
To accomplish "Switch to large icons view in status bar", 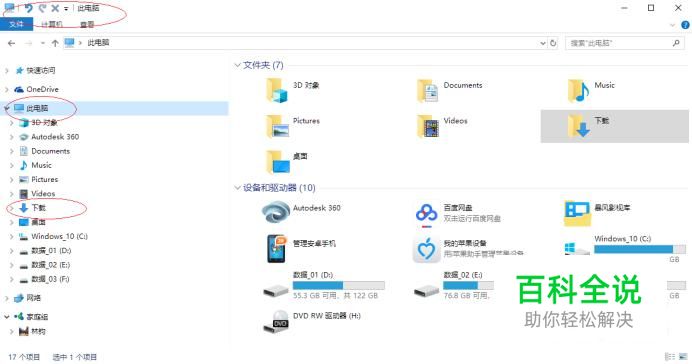I will point(683,356).
